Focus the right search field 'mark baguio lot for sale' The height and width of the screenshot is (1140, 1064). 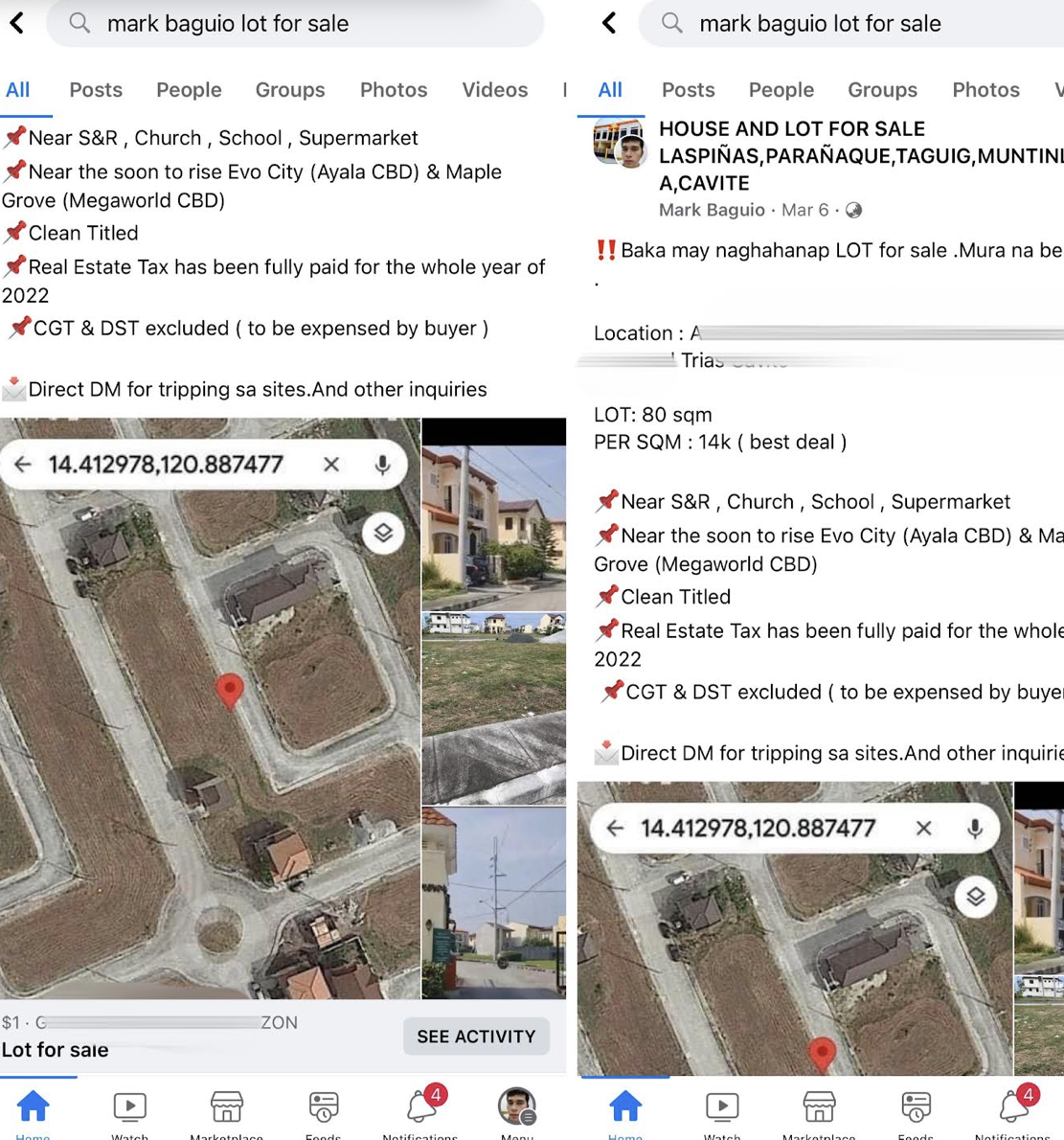click(851, 23)
